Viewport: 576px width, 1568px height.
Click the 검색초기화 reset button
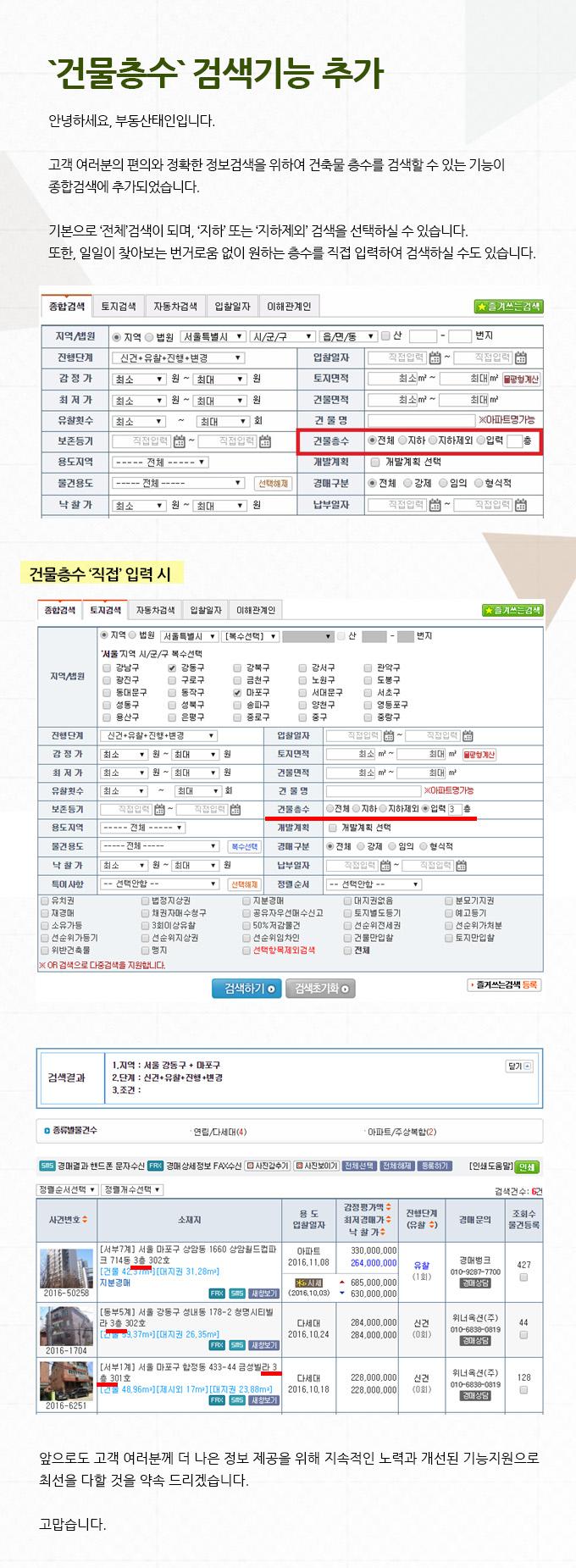(321, 989)
